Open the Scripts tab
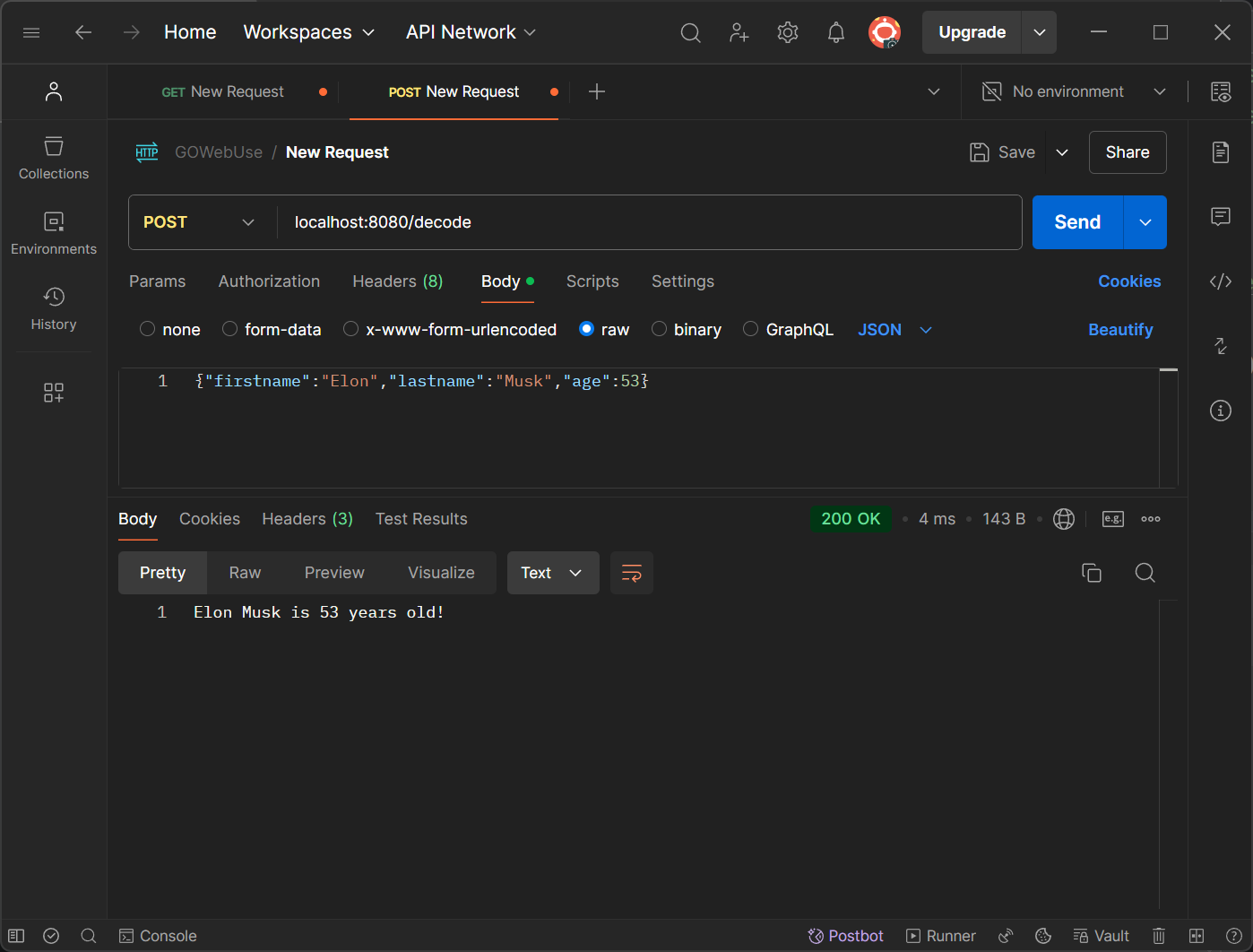This screenshot has width=1253, height=952. pyautogui.click(x=592, y=281)
